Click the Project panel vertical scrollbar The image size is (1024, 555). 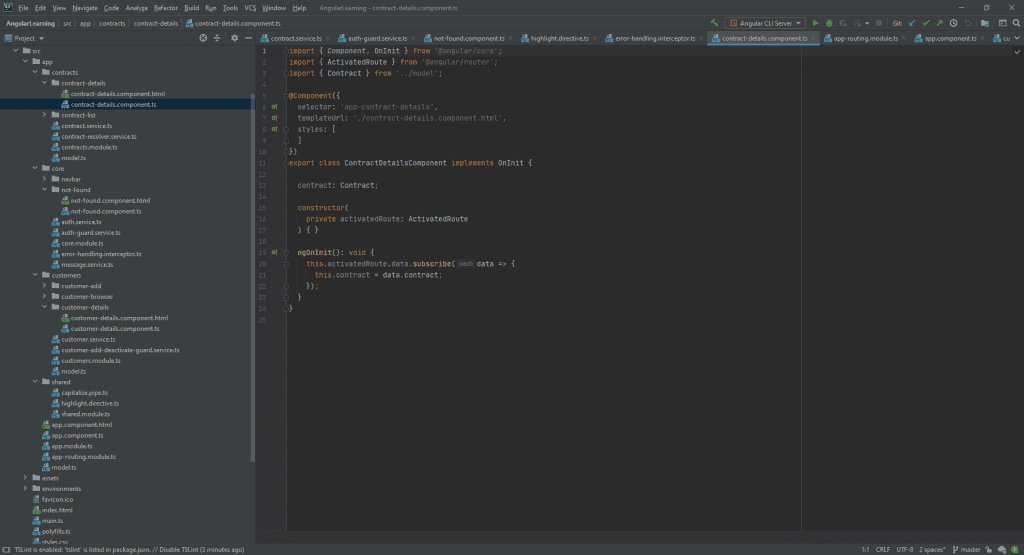252,278
